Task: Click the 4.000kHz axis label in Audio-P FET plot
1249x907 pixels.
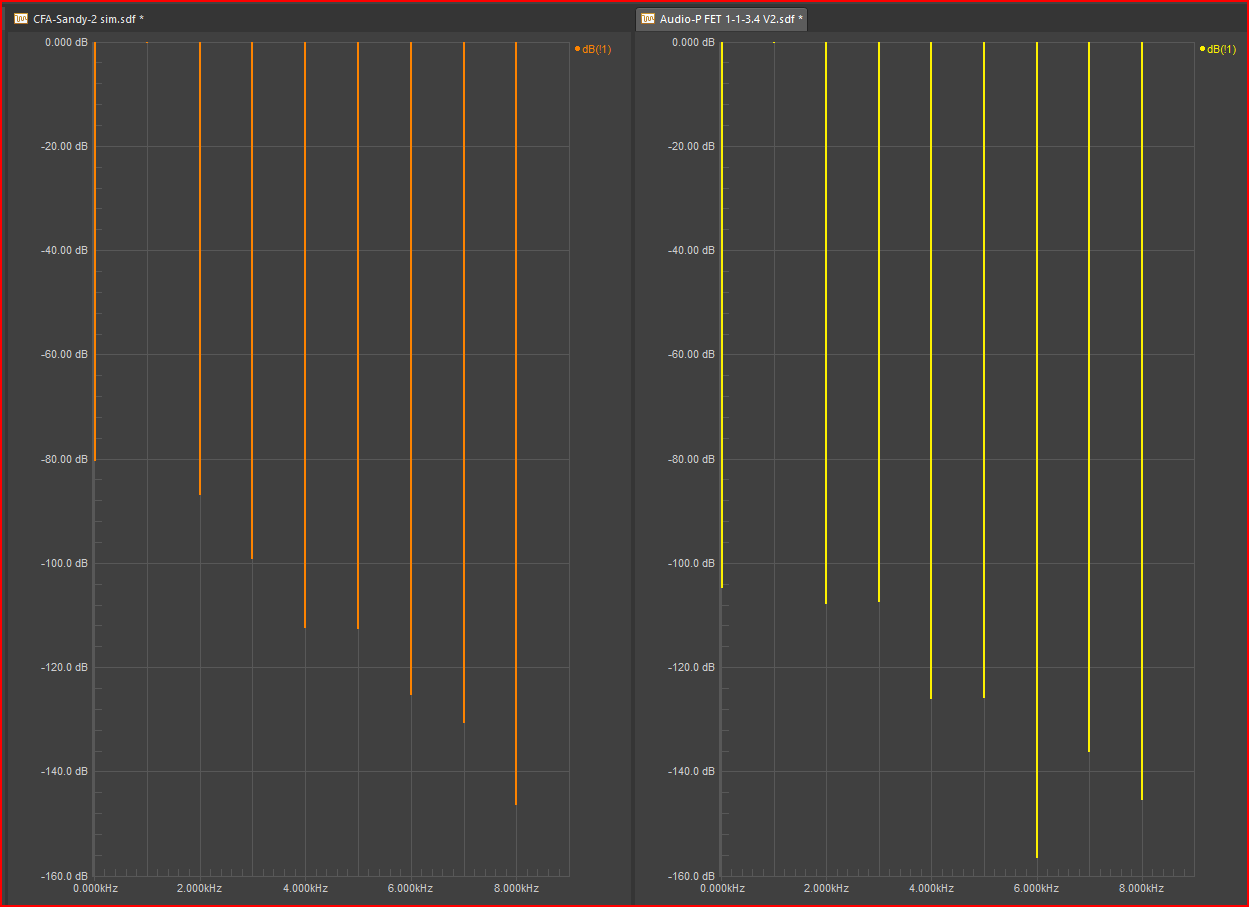Action: [x=931, y=888]
